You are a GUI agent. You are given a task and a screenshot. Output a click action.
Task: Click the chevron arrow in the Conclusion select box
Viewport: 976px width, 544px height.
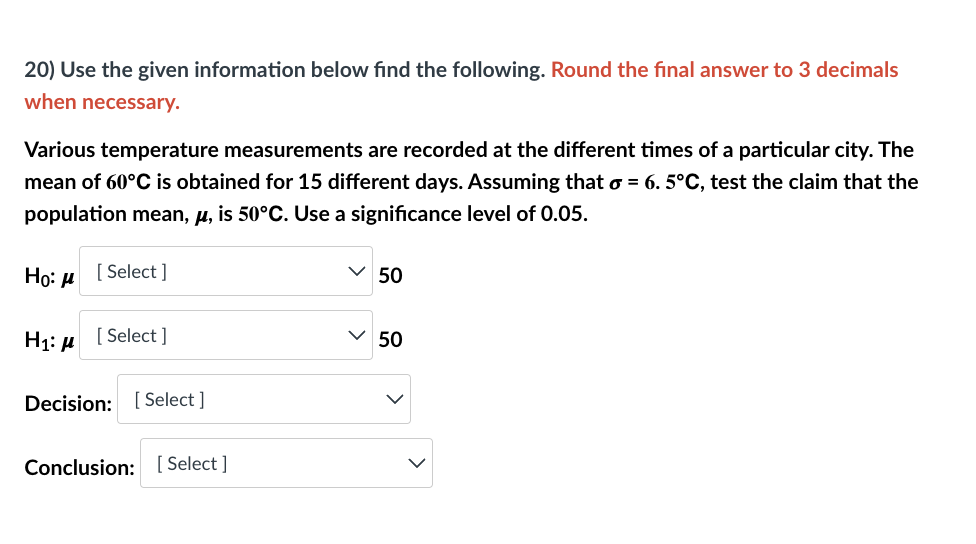point(417,464)
